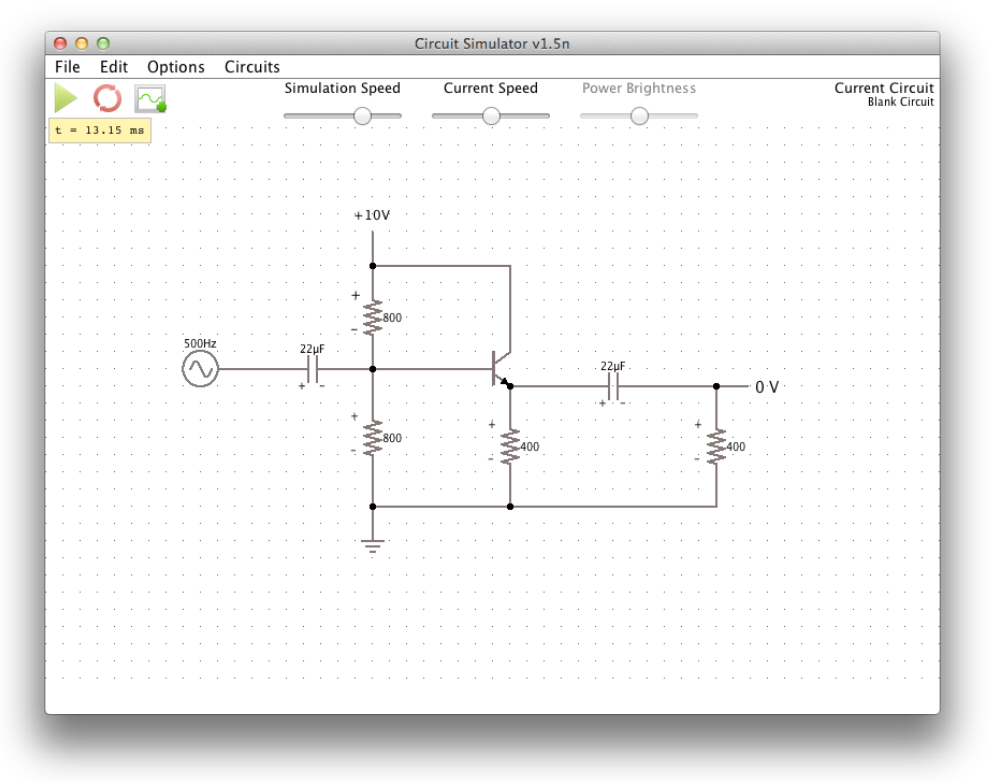Viewport: 993px width, 783px height.
Task: Click the red circular reset icon
Action: click(107, 98)
